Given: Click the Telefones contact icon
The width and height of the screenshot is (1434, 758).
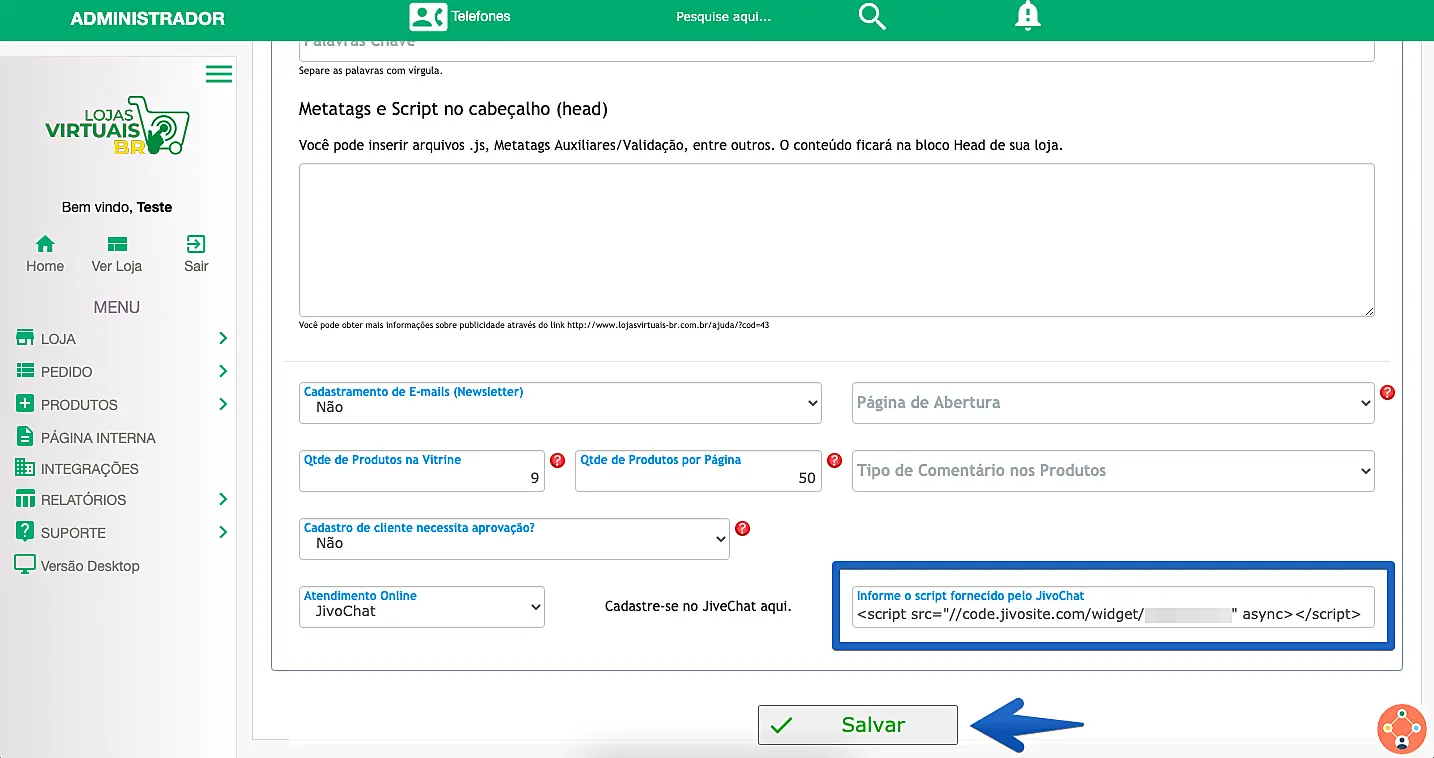Looking at the screenshot, I should point(428,17).
